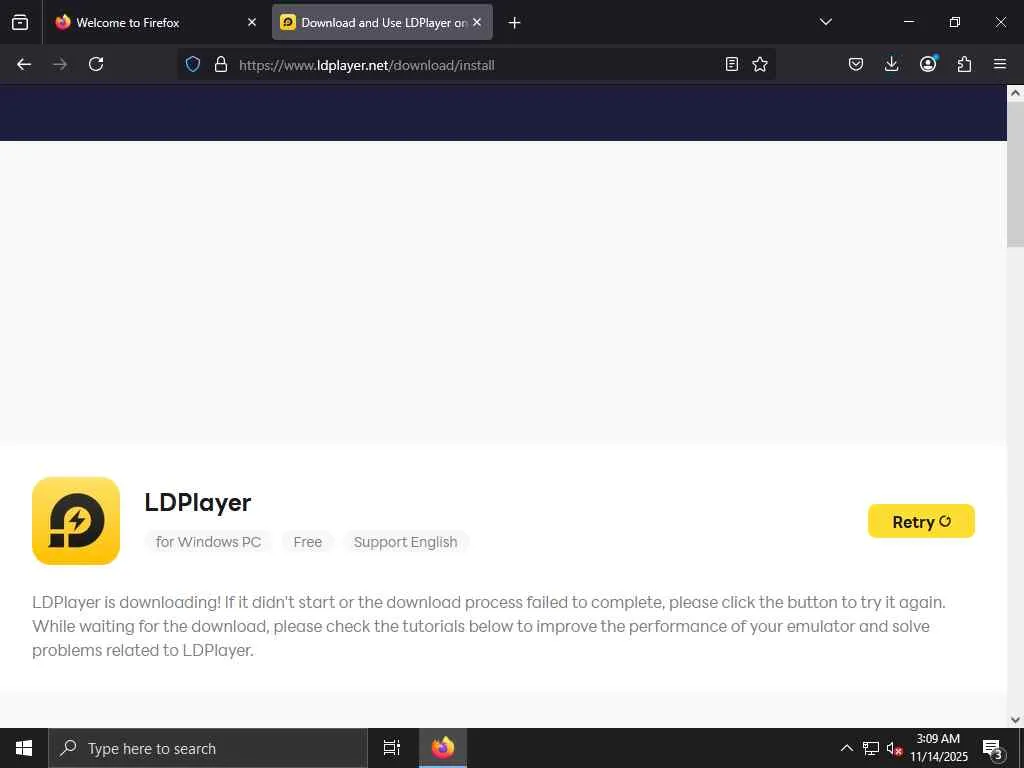The width and height of the screenshot is (1024, 768).
Task: View site security padlock information
Action: (x=221, y=64)
